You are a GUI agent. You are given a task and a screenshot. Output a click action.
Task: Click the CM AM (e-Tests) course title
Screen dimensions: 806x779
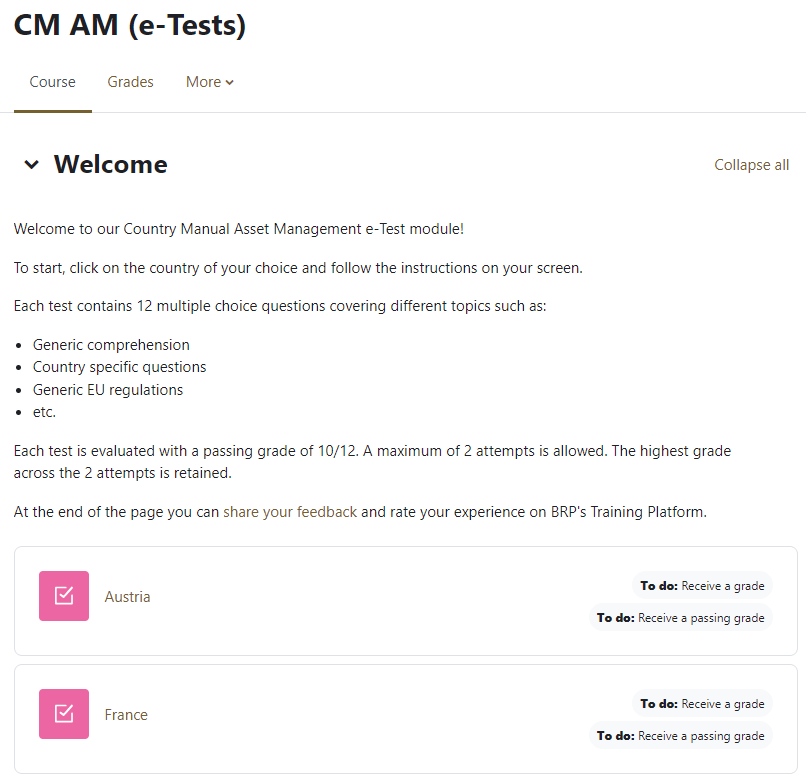coord(130,26)
